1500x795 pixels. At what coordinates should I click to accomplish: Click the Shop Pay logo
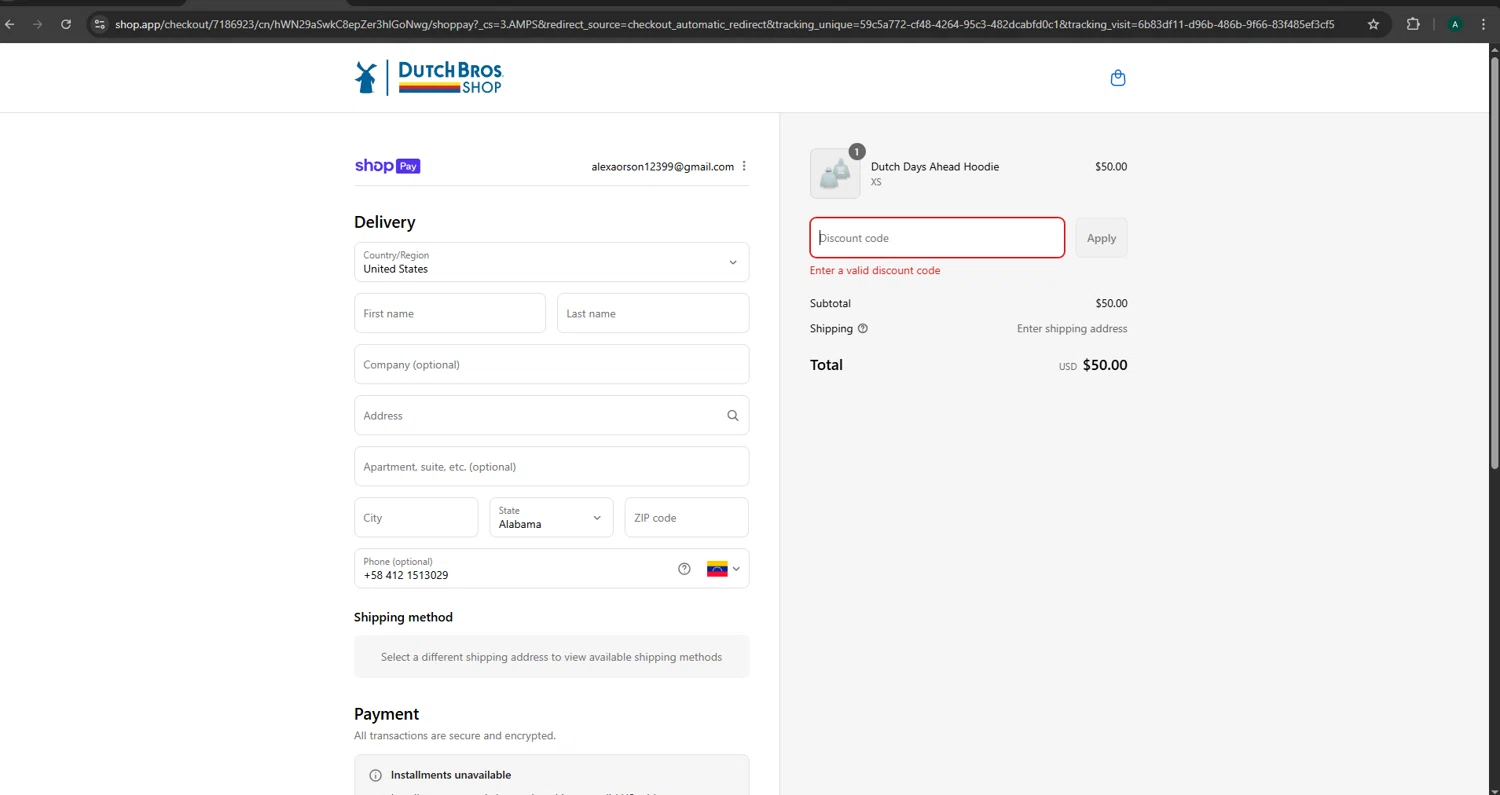tap(387, 166)
